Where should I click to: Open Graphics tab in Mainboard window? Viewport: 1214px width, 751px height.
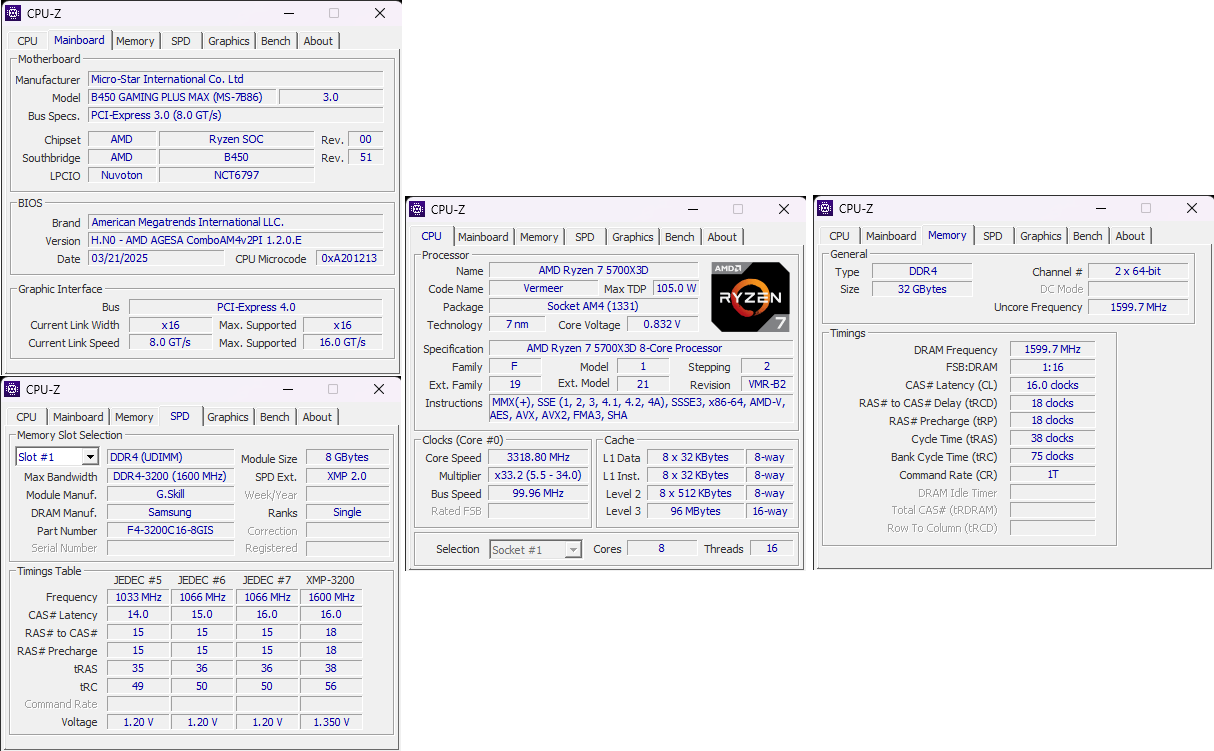(229, 41)
